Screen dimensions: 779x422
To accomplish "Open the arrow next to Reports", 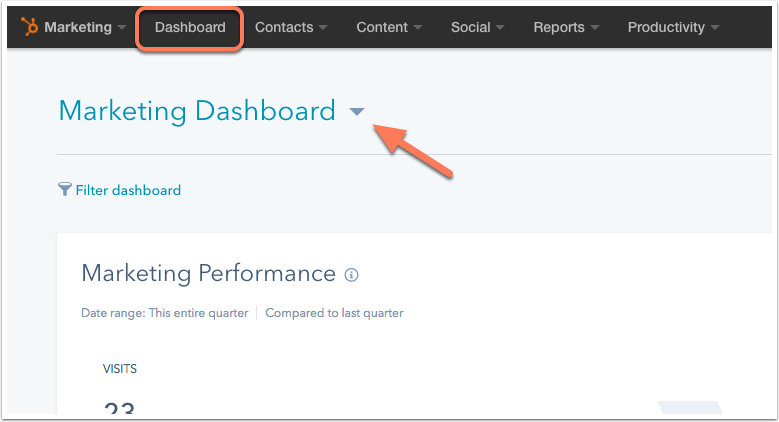I will coord(594,28).
